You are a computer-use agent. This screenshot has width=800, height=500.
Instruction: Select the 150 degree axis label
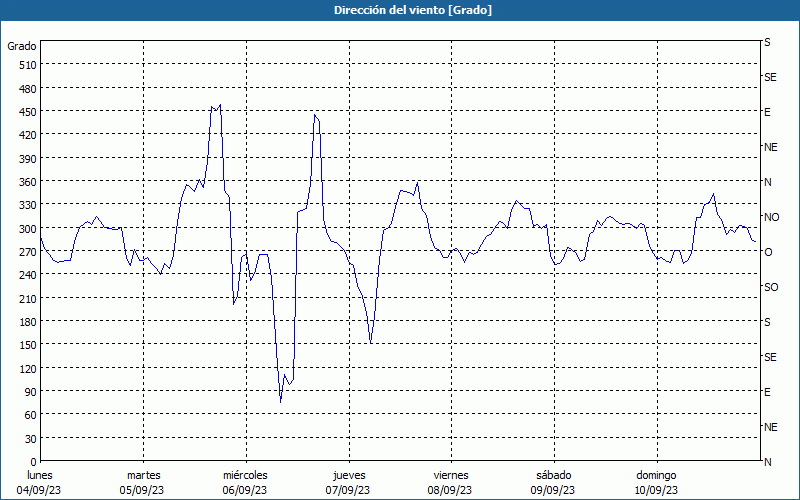pyautogui.click(x=28, y=345)
